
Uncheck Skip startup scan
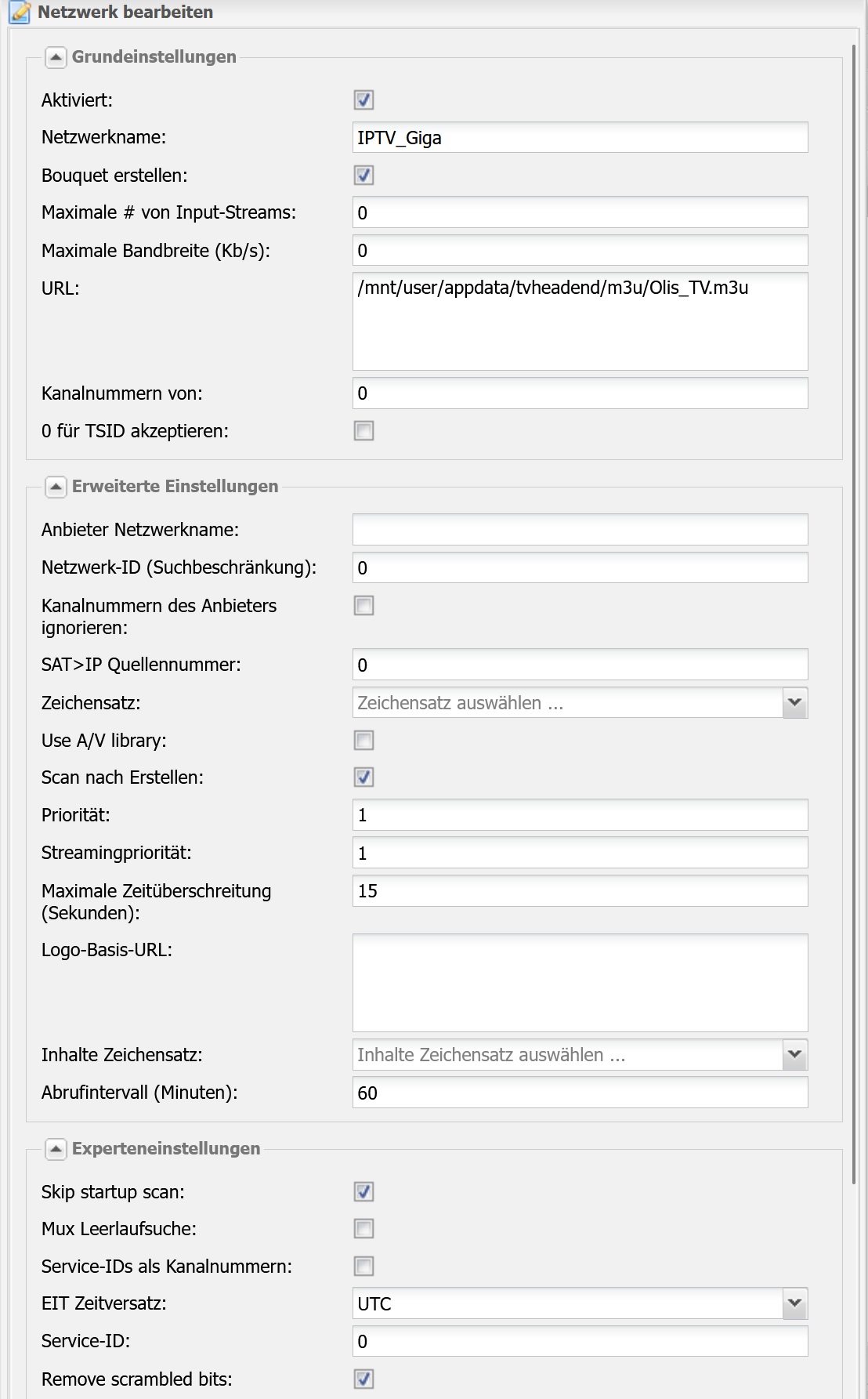(x=363, y=1192)
